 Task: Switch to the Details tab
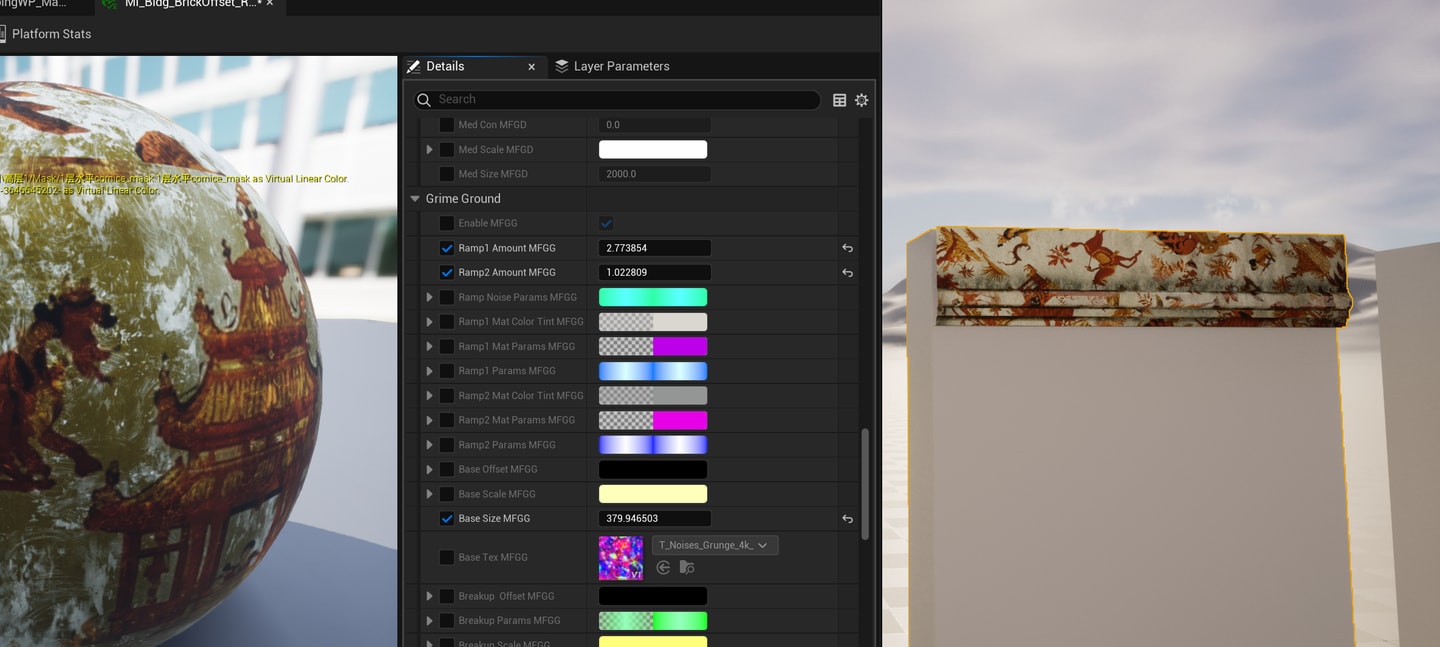[x=474, y=67]
